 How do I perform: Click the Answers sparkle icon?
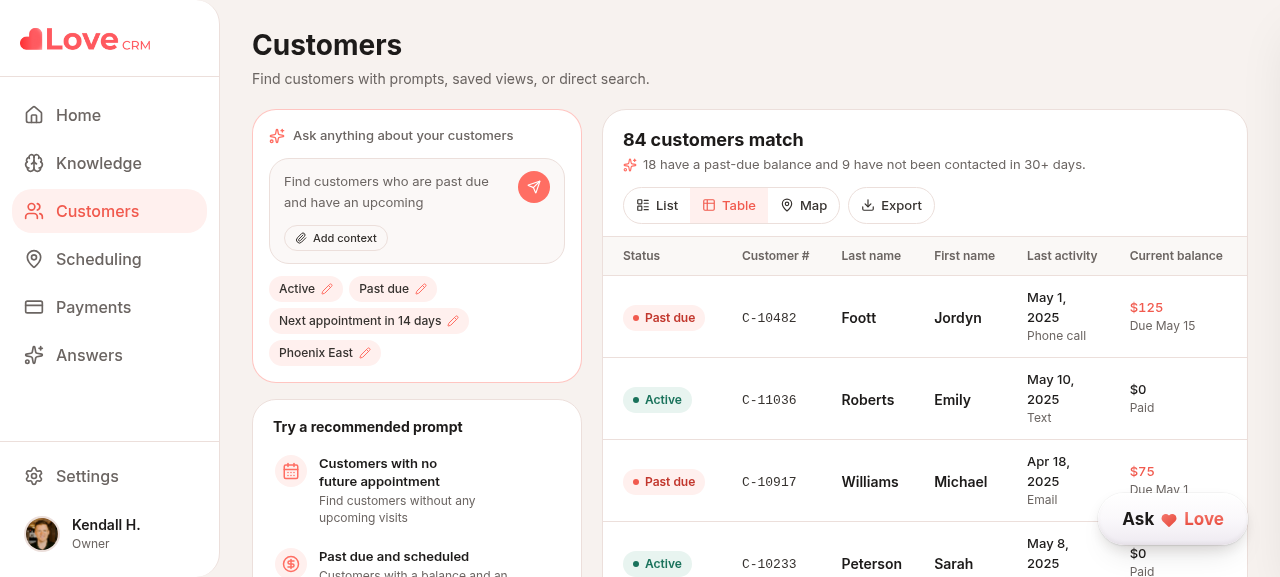(34, 355)
